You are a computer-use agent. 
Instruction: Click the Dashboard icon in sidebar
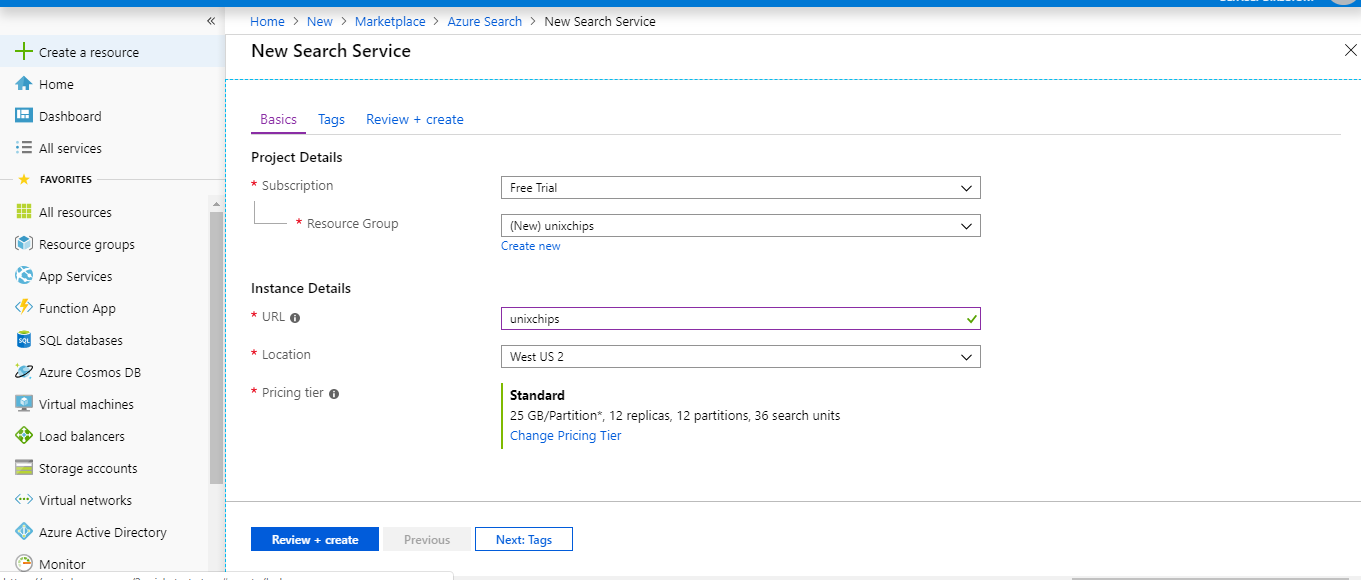click(24, 116)
